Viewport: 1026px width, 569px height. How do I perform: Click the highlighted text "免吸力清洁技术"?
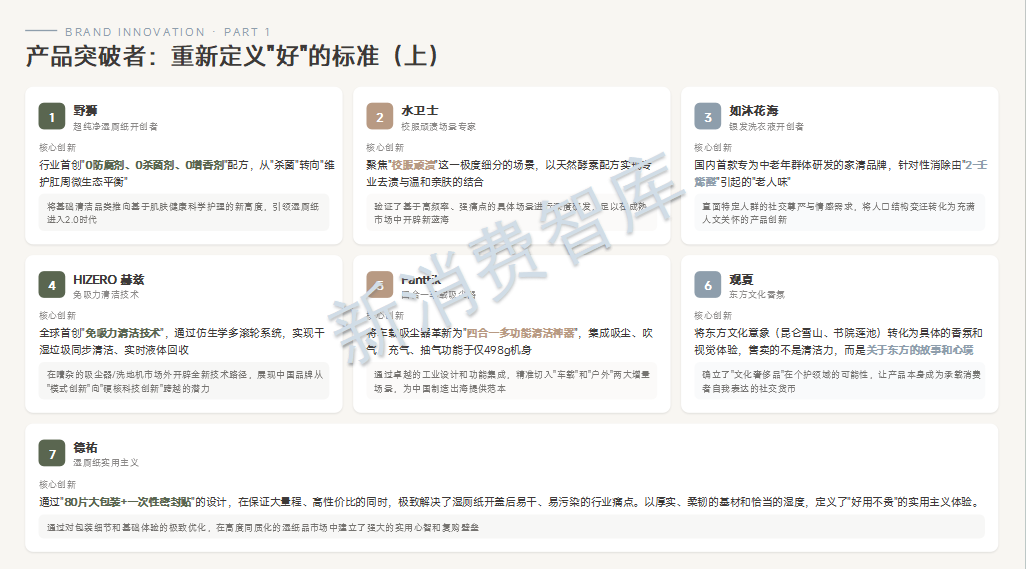coord(124,333)
